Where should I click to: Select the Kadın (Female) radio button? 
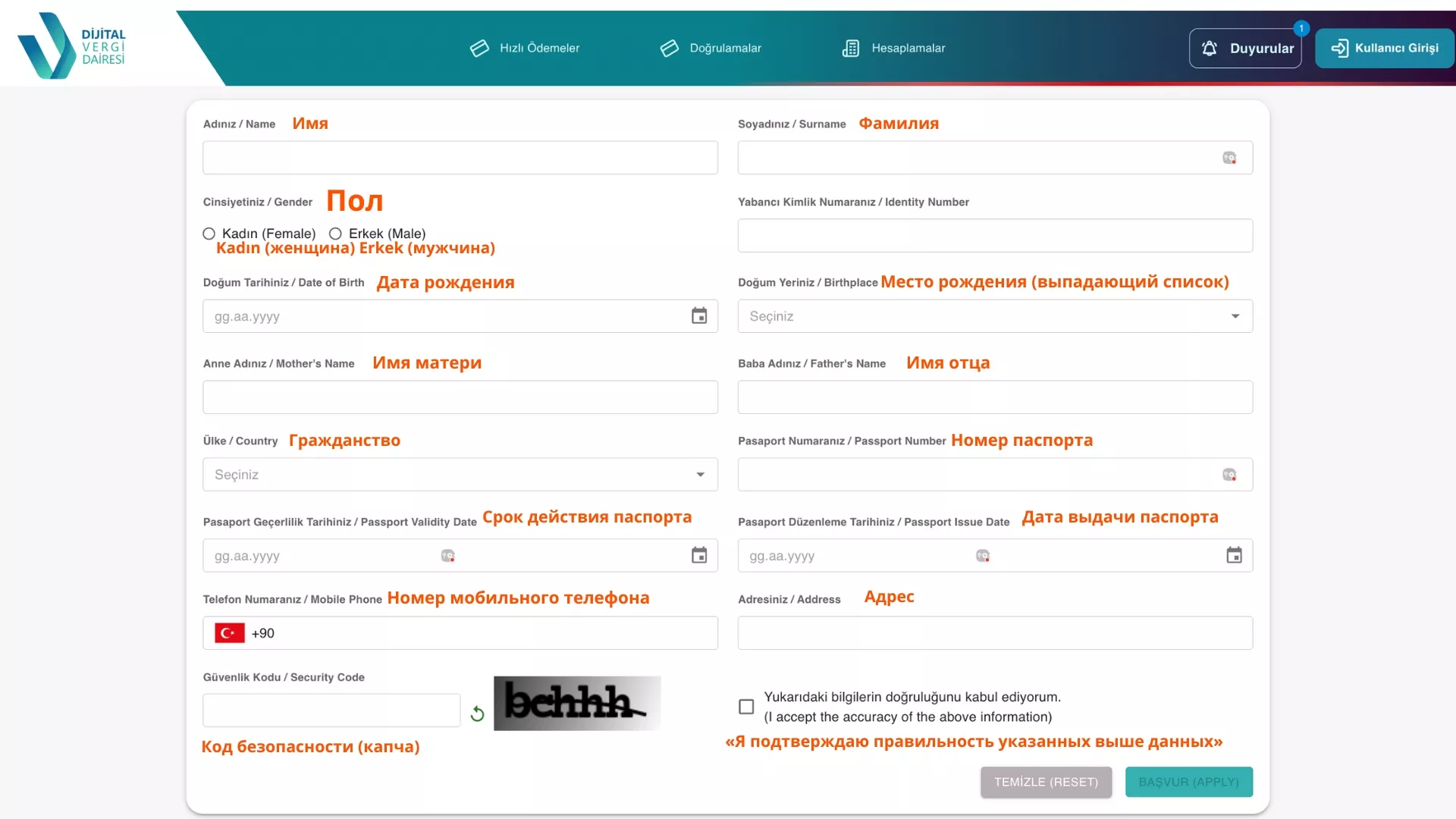[209, 234]
